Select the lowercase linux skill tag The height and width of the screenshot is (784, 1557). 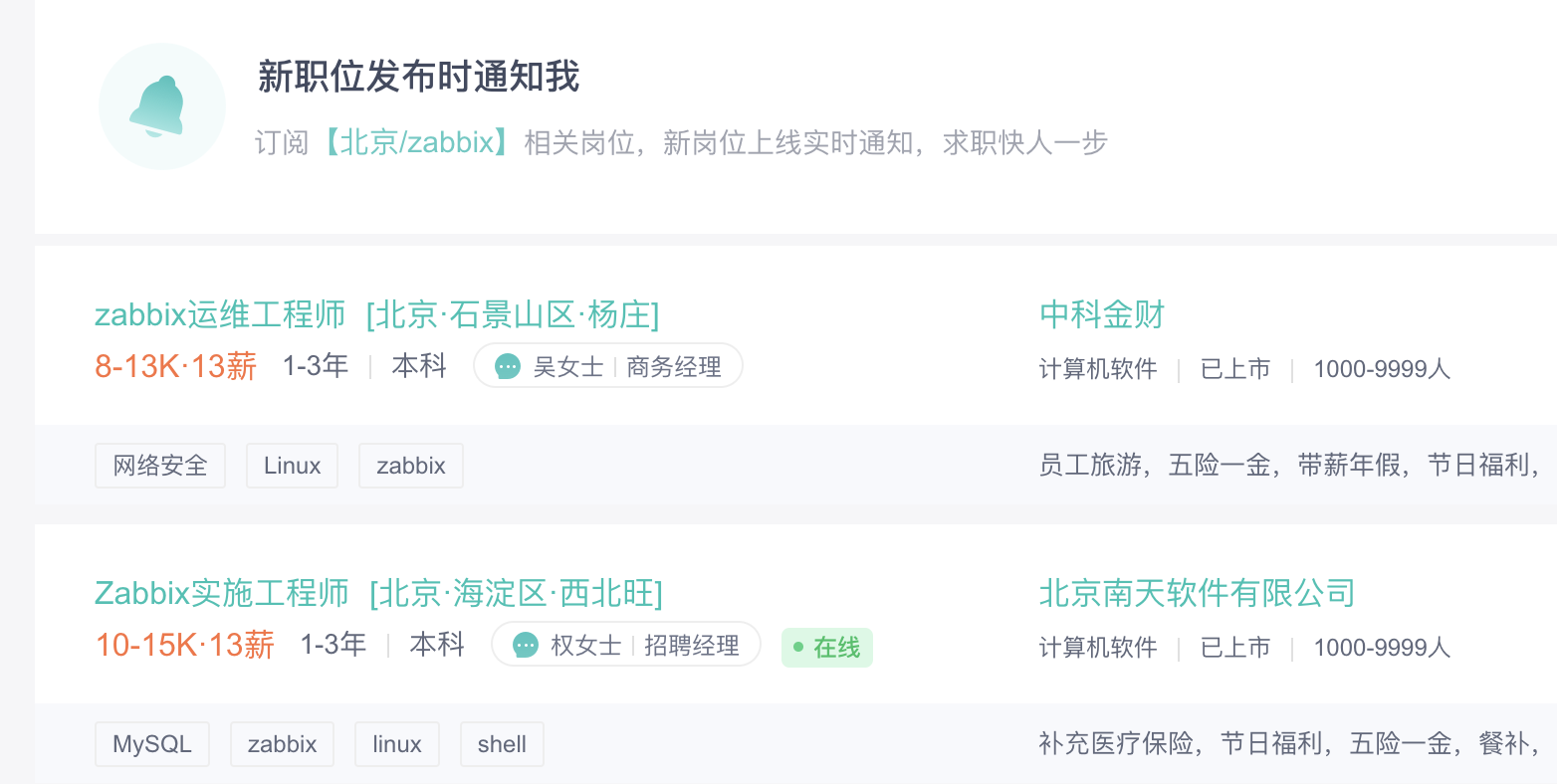pyautogui.click(x=397, y=744)
